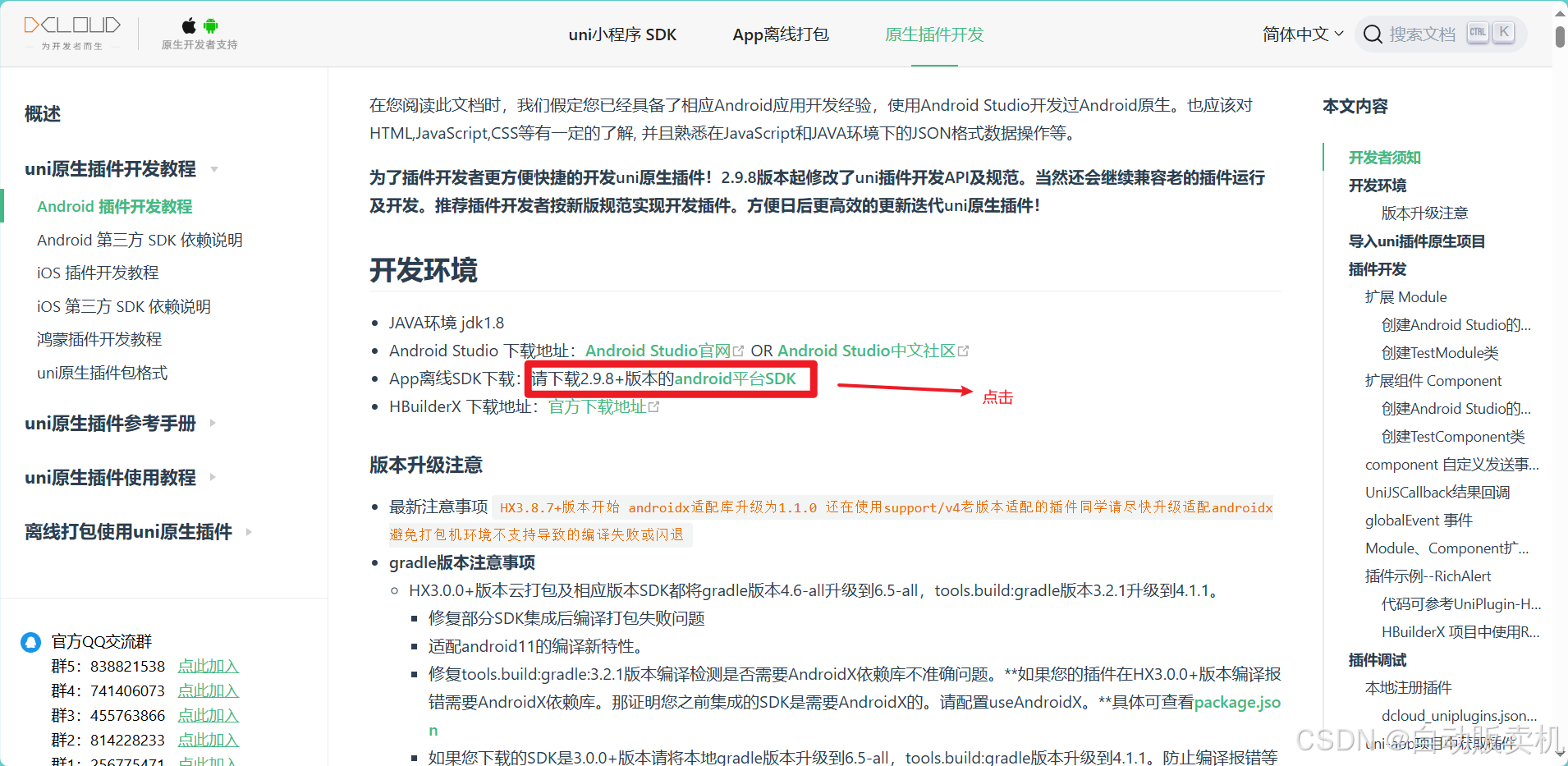Open the package.json link
Screen dimensions: 1568x766
click(1237, 703)
